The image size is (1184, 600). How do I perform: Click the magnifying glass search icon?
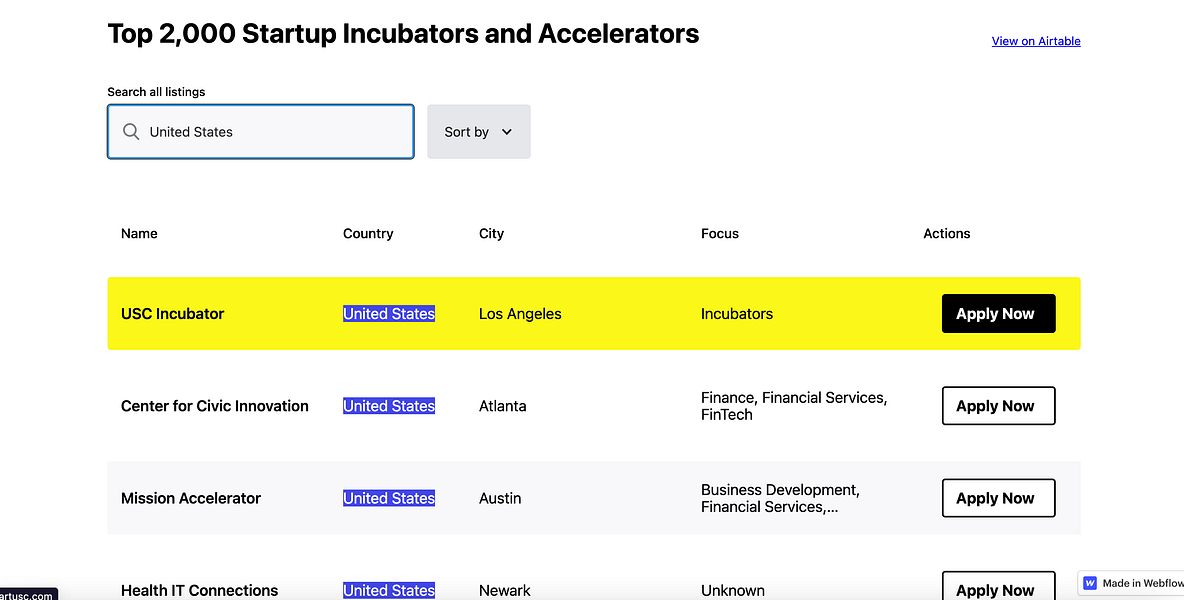(x=131, y=131)
